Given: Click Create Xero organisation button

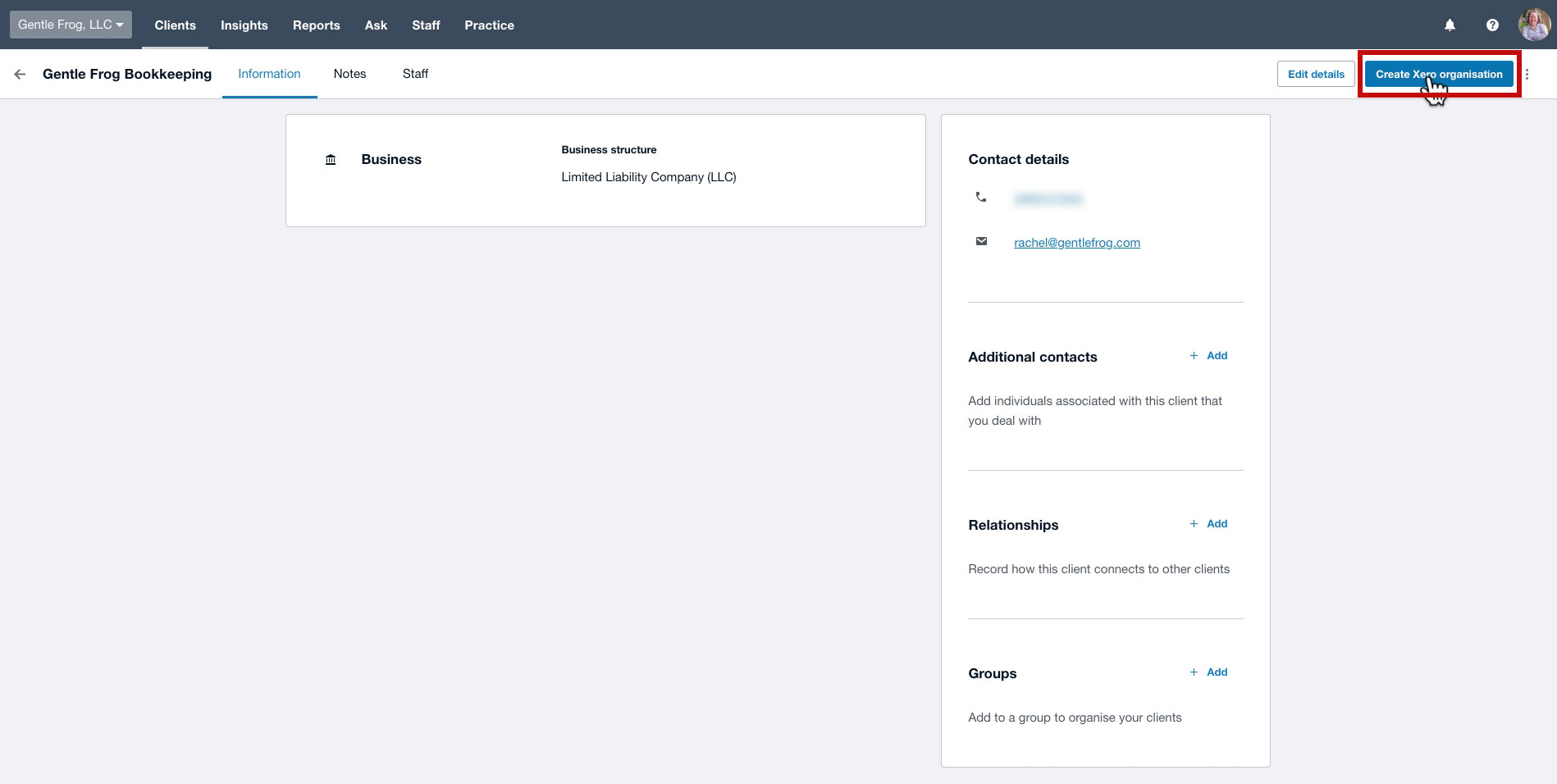Looking at the screenshot, I should [x=1439, y=74].
